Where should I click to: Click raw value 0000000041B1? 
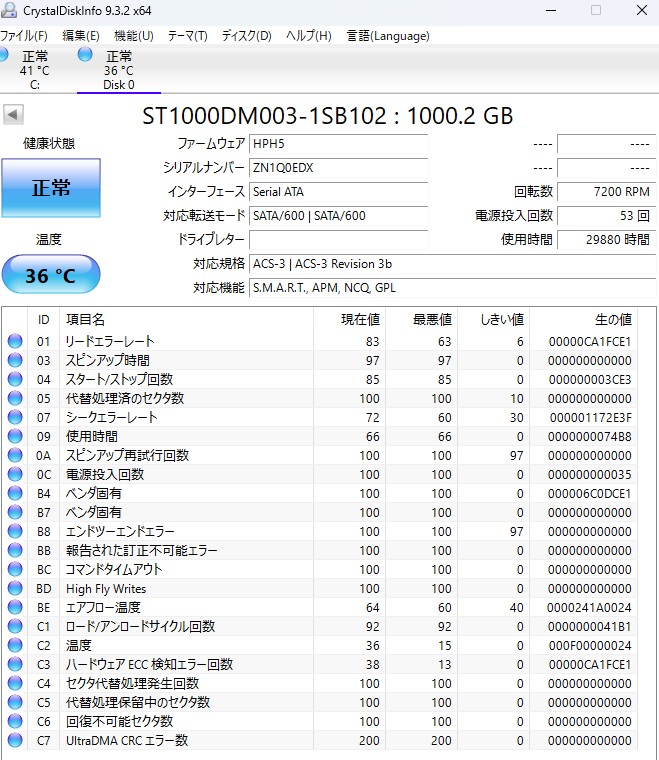tap(590, 627)
